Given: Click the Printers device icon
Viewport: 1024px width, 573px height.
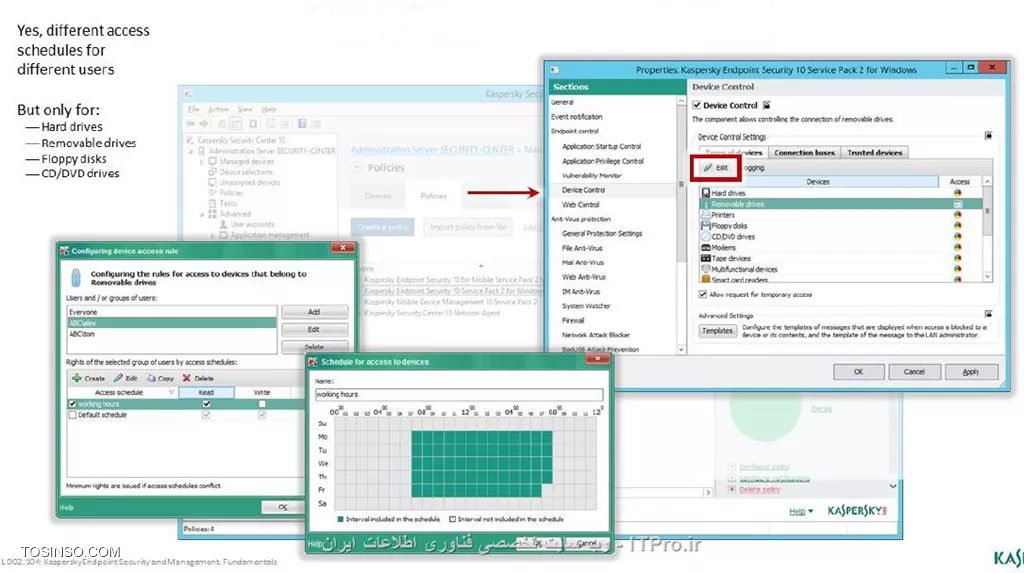Looking at the screenshot, I should (x=705, y=214).
